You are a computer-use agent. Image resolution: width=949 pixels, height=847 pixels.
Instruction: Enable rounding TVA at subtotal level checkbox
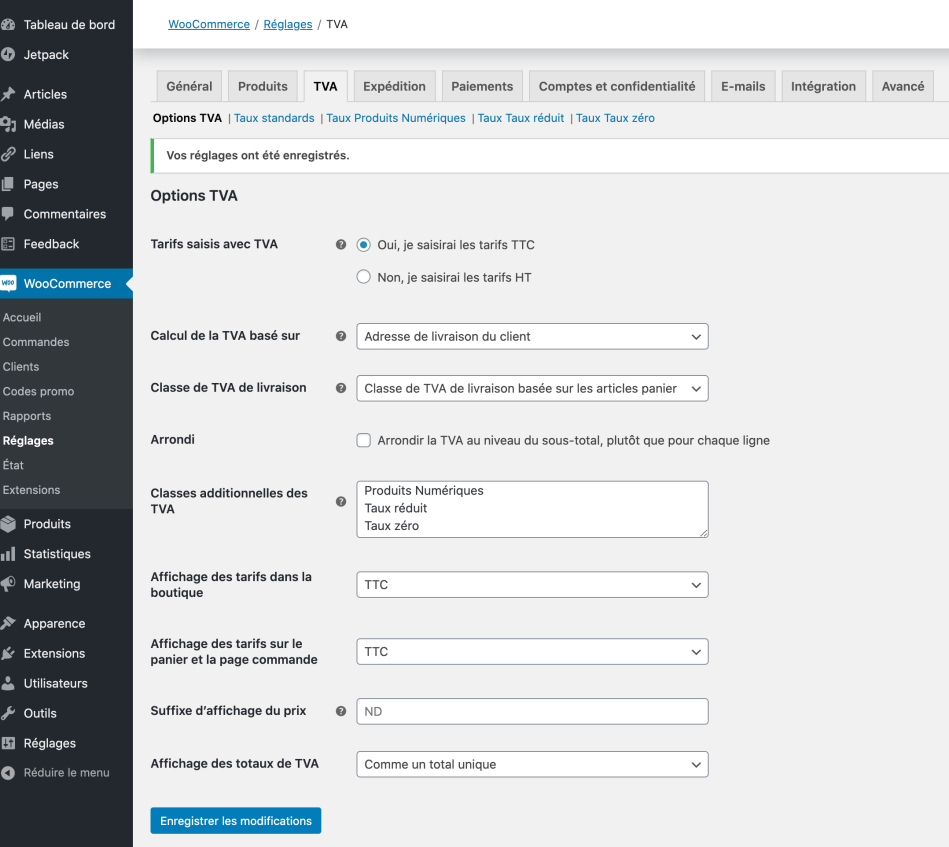[x=364, y=440]
